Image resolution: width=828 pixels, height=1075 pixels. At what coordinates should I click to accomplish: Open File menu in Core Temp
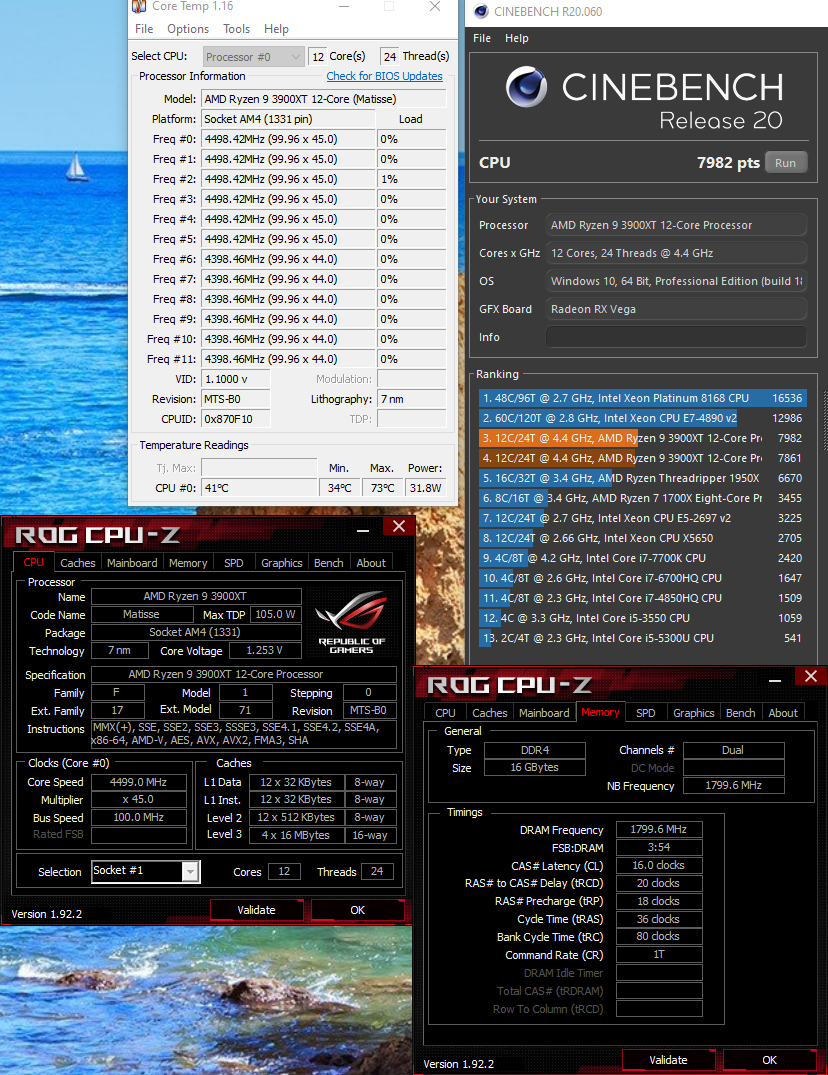(144, 29)
